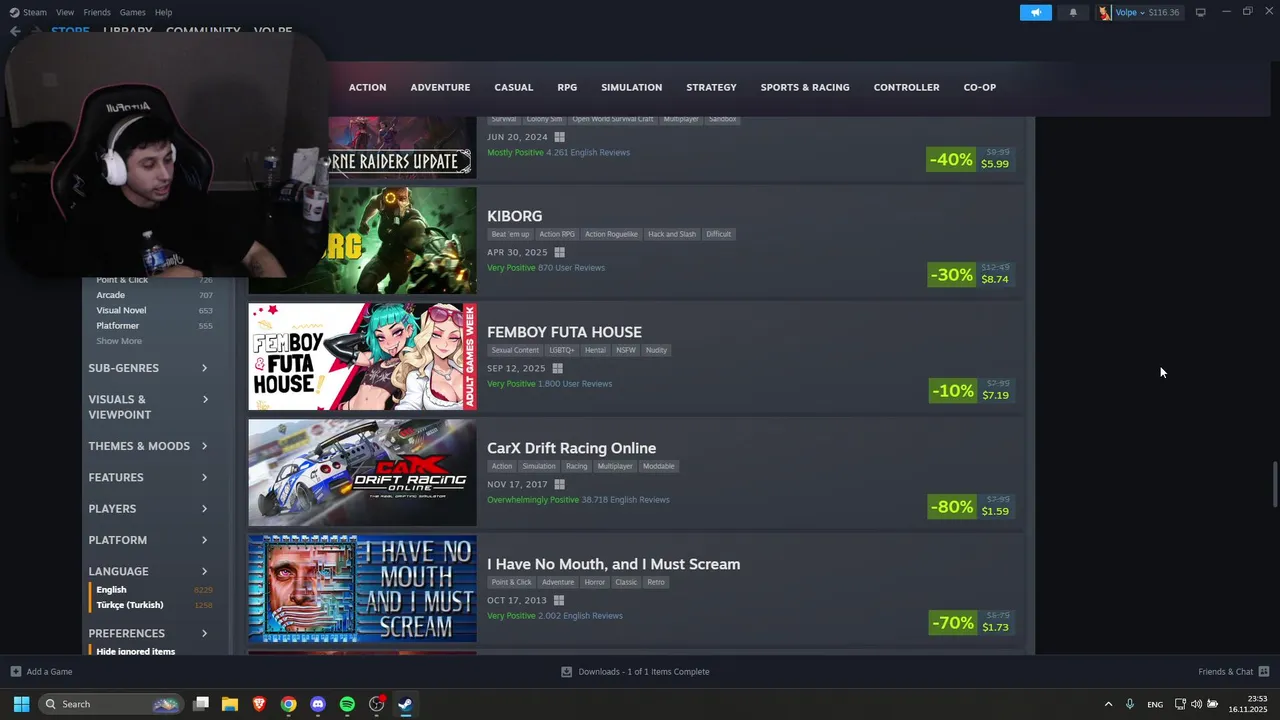Open the Windows Start menu
The image size is (1280, 720).
click(21, 704)
